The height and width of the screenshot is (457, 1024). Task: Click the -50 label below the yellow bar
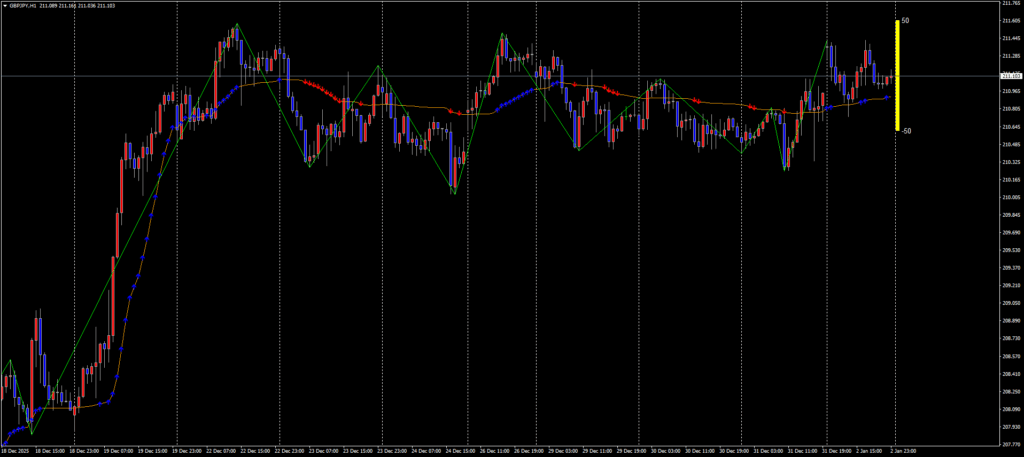(906, 131)
